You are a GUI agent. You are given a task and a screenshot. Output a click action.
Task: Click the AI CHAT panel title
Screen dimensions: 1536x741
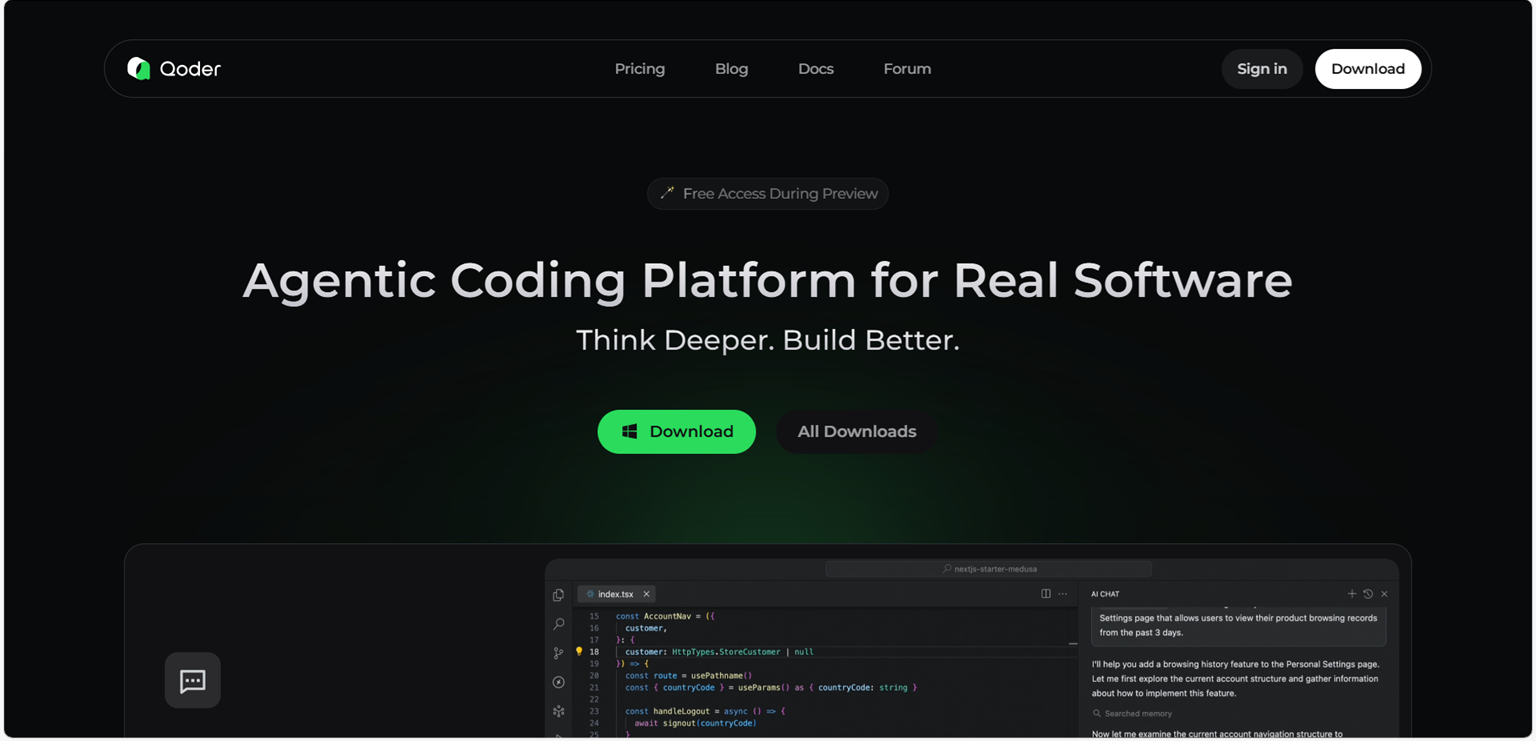pos(1105,594)
